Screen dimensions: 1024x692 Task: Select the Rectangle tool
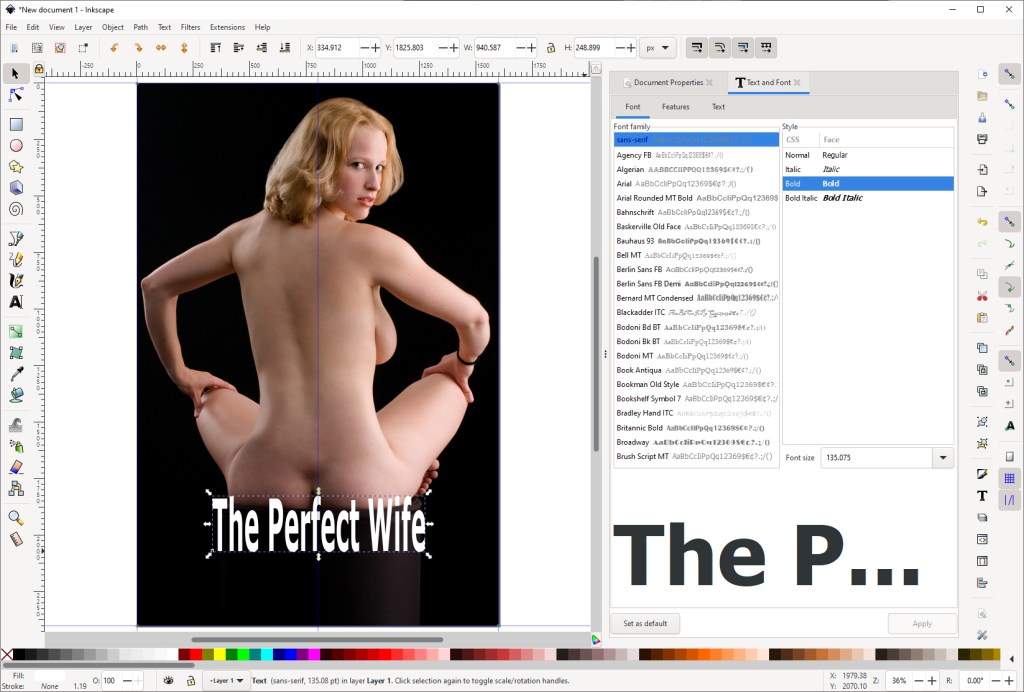[x=16, y=124]
